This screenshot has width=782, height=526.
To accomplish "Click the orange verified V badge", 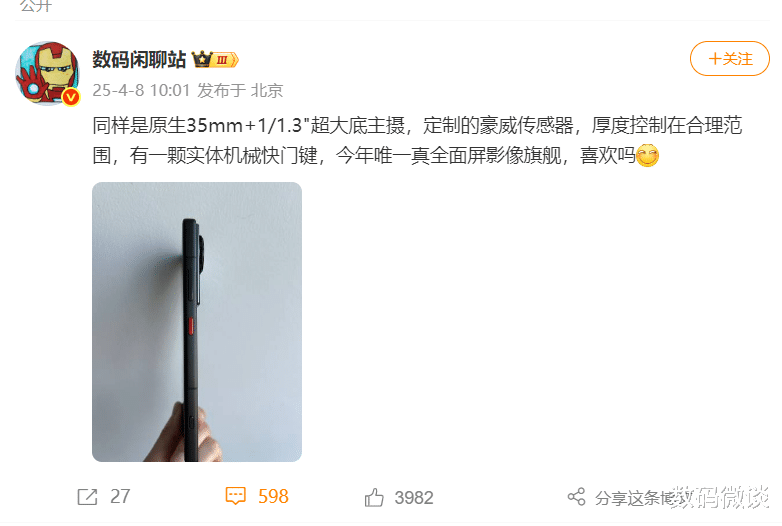I will [71, 97].
